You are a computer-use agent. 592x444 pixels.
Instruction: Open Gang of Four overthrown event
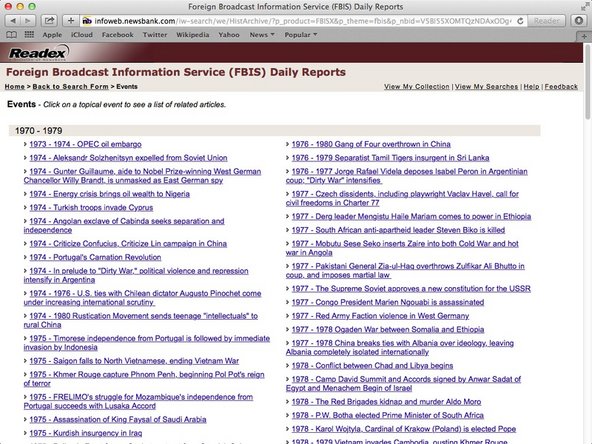pos(371,144)
